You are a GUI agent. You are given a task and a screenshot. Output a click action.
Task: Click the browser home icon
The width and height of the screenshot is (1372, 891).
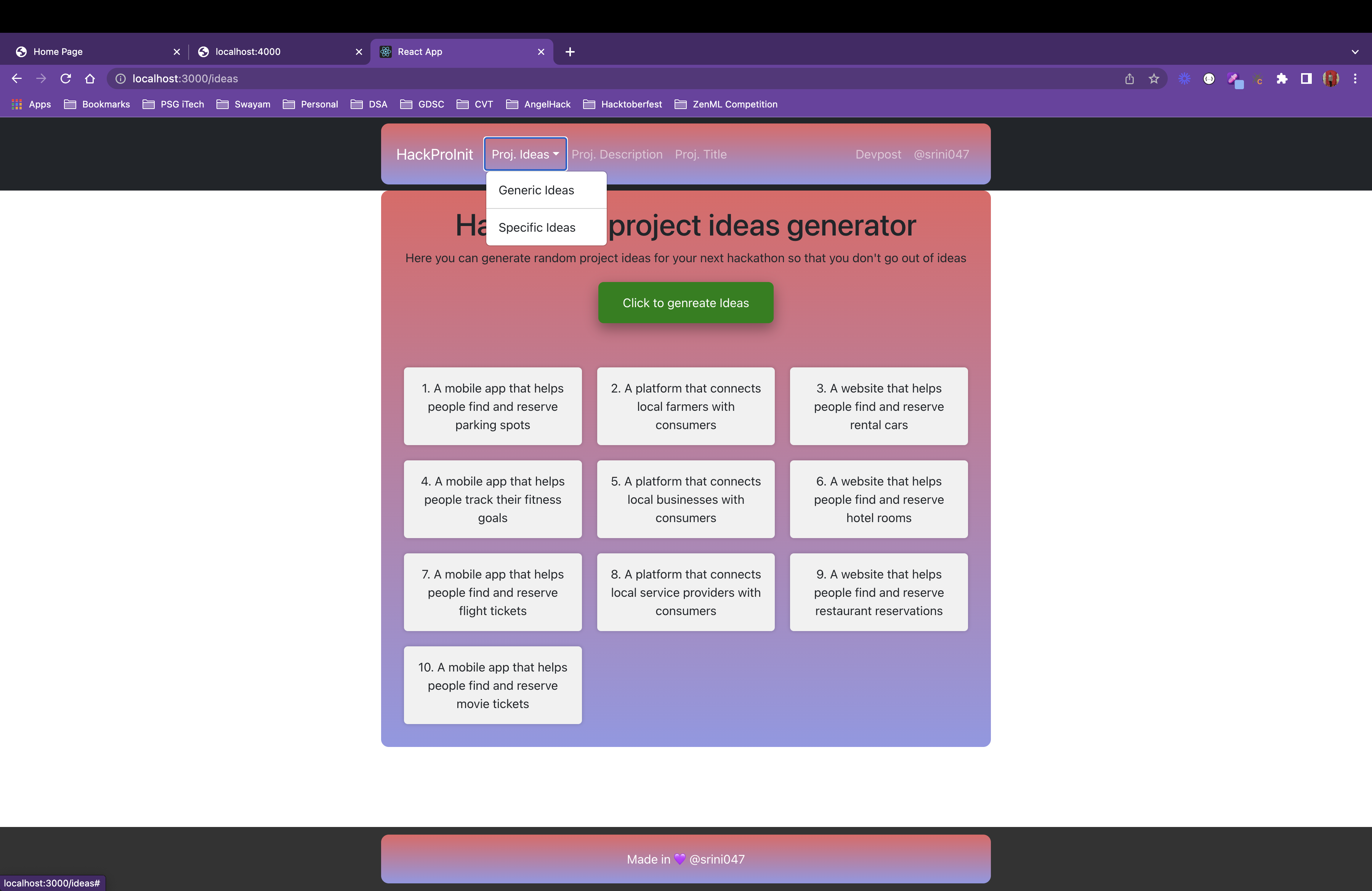[x=90, y=79]
